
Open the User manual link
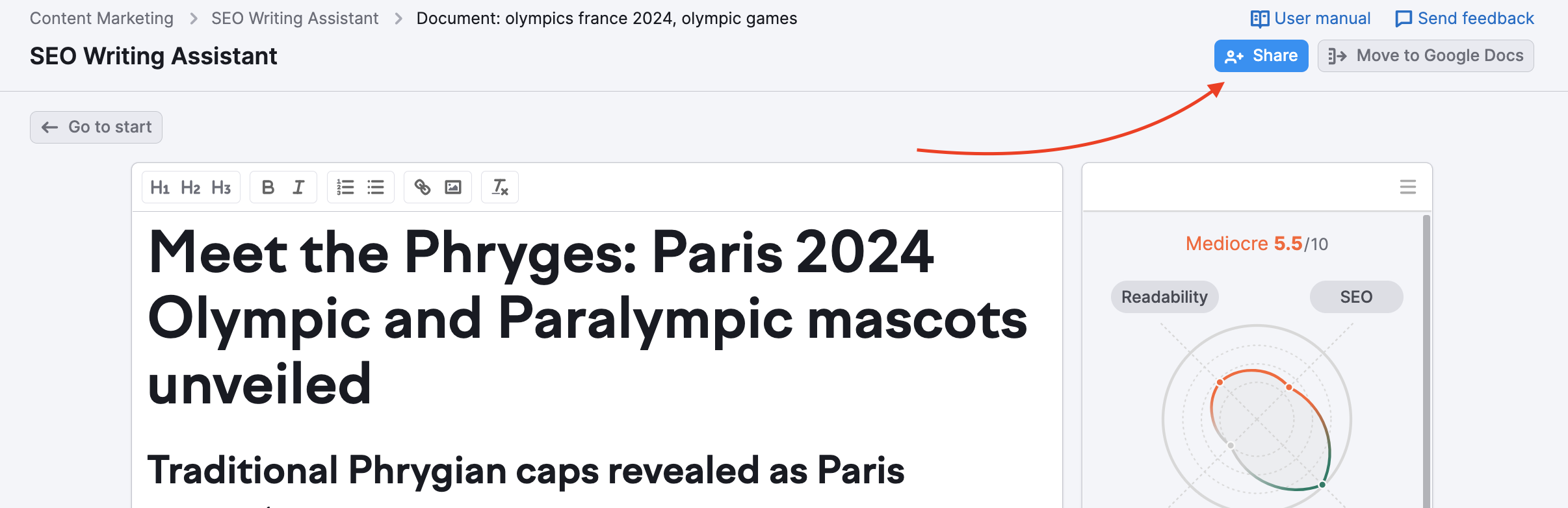pos(1311,19)
